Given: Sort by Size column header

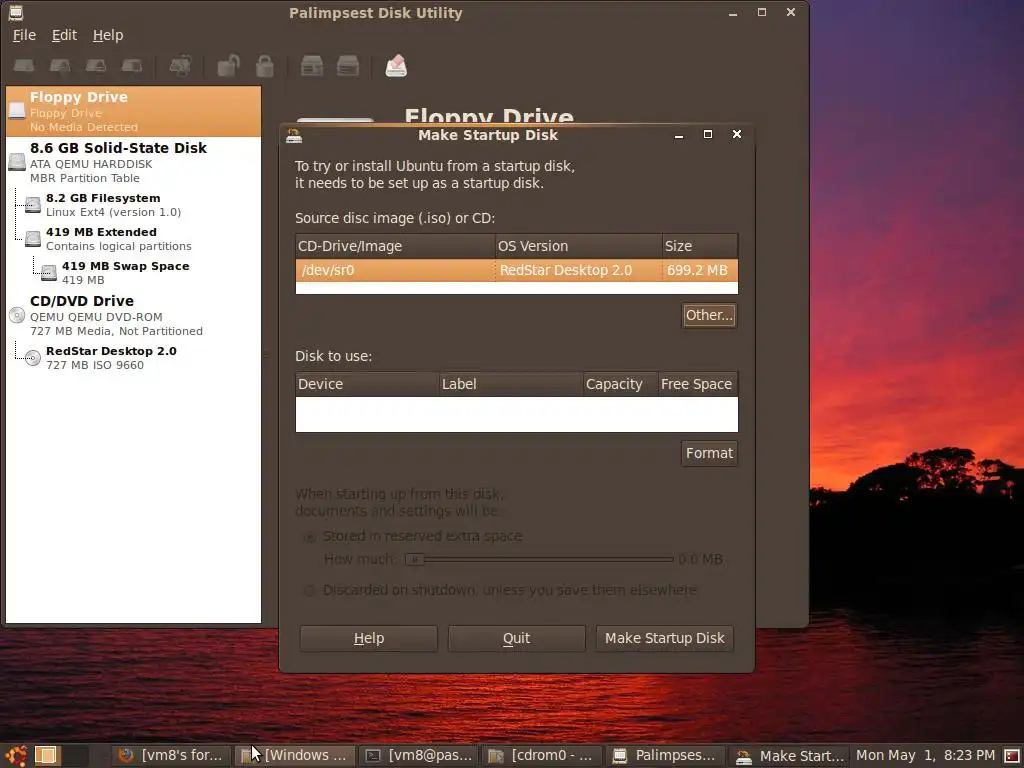Looking at the screenshot, I should [x=700, y=246].
